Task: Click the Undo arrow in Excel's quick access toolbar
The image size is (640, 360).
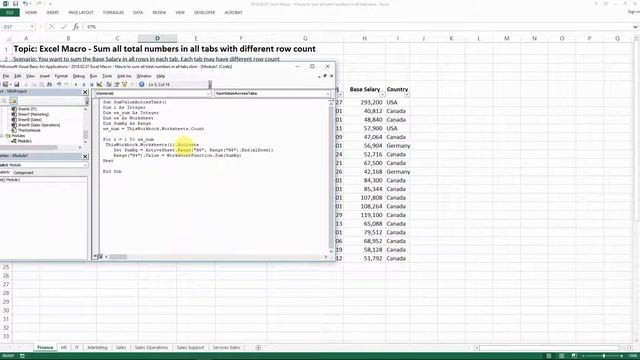Action: coord(25,4)
